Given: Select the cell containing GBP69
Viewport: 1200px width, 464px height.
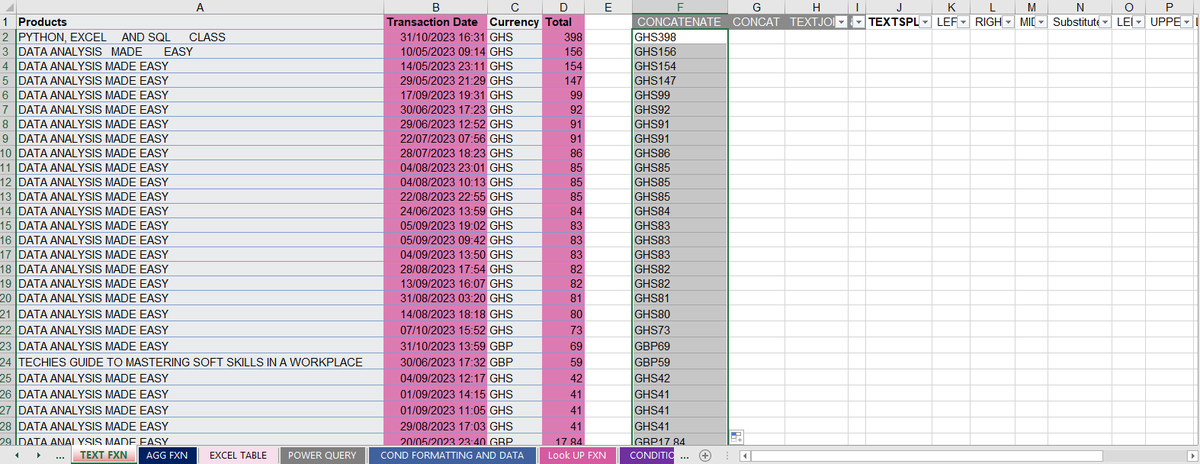Looking at the screenshot, I should pos(680,345).
